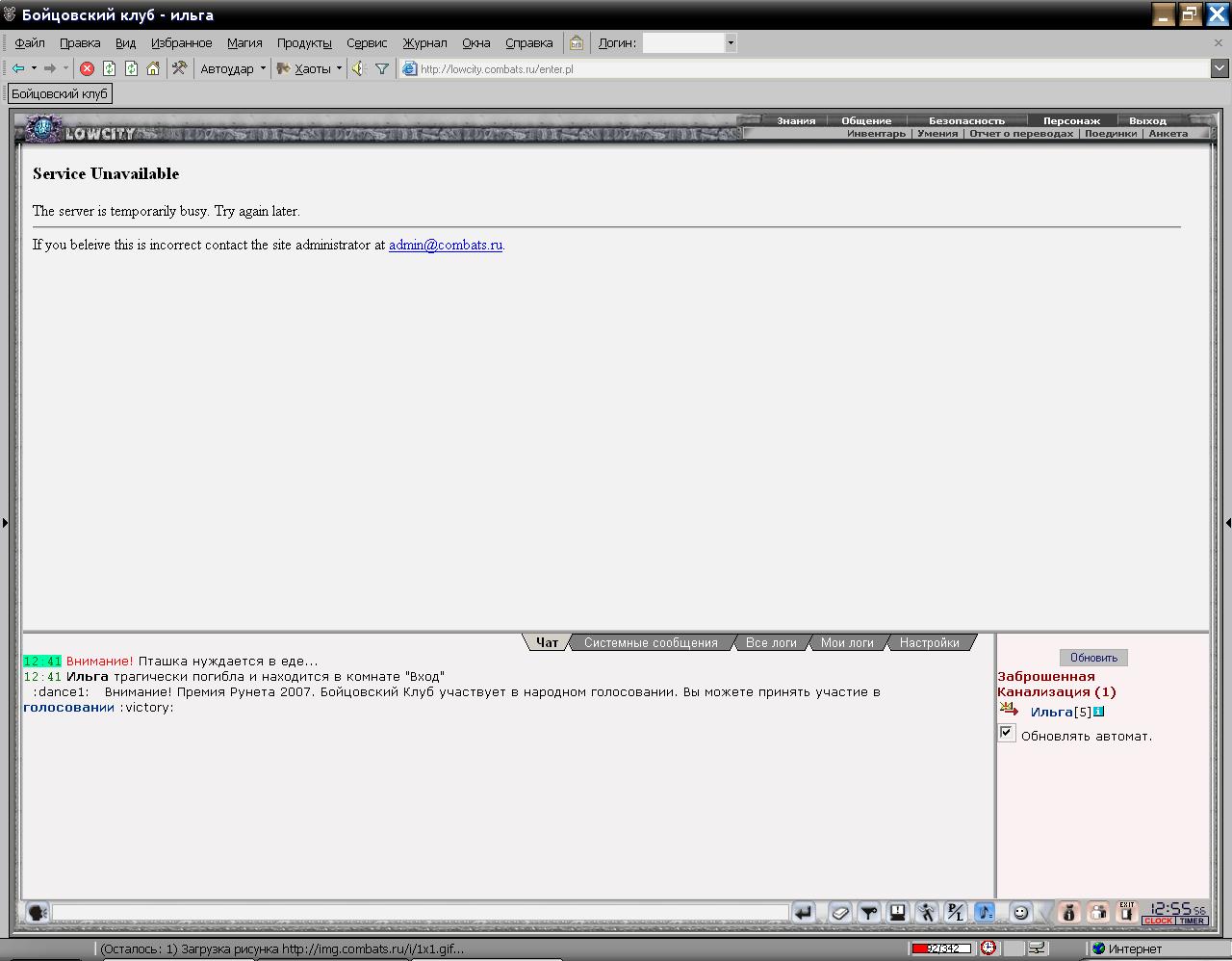Collapse the right side panel arrow
The height and width of the screenshot is (961, 1232).
(1228, 523)
